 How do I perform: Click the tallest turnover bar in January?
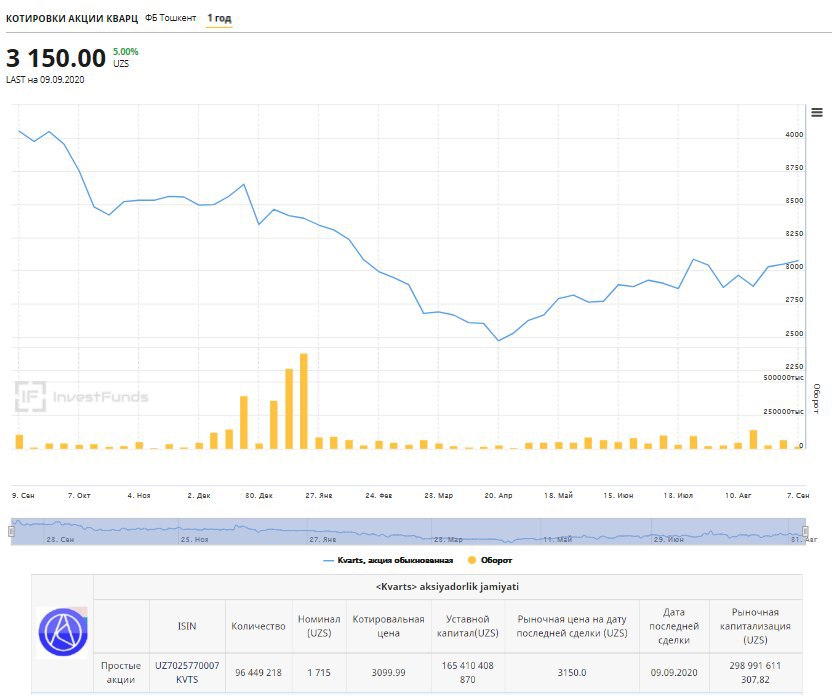coord(304,401)
